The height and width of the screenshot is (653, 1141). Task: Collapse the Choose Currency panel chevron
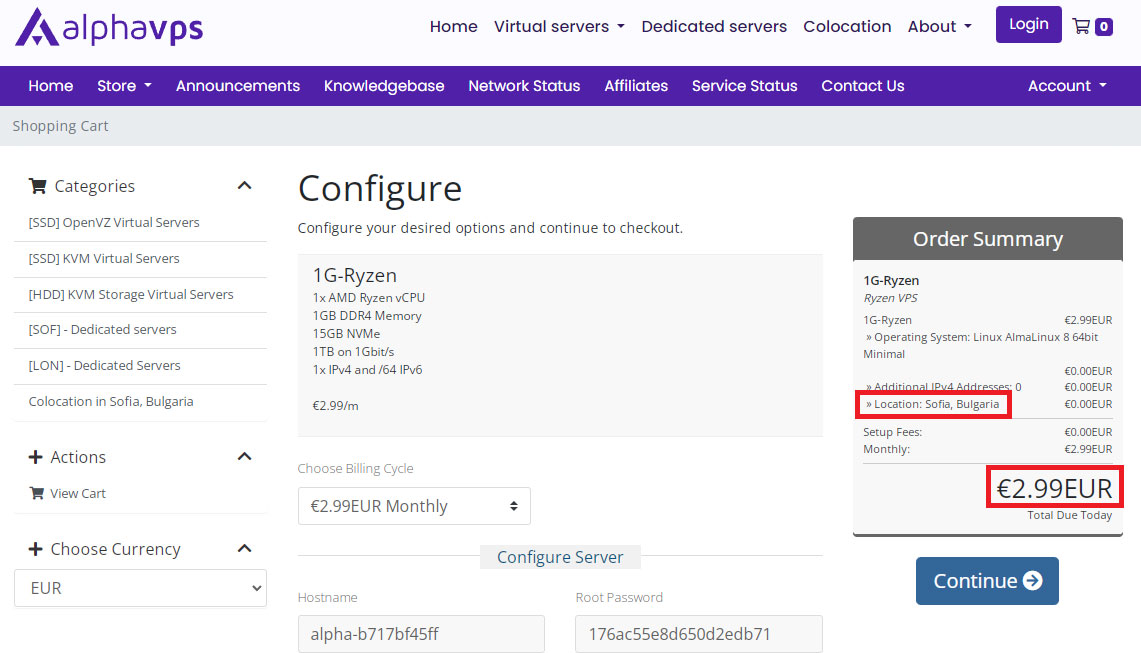[244, 548]
